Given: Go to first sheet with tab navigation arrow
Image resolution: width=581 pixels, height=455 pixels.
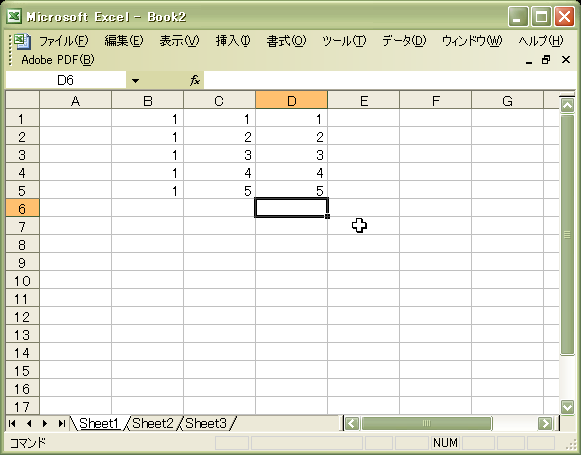Looking at the screenshot, I should 12,423.
